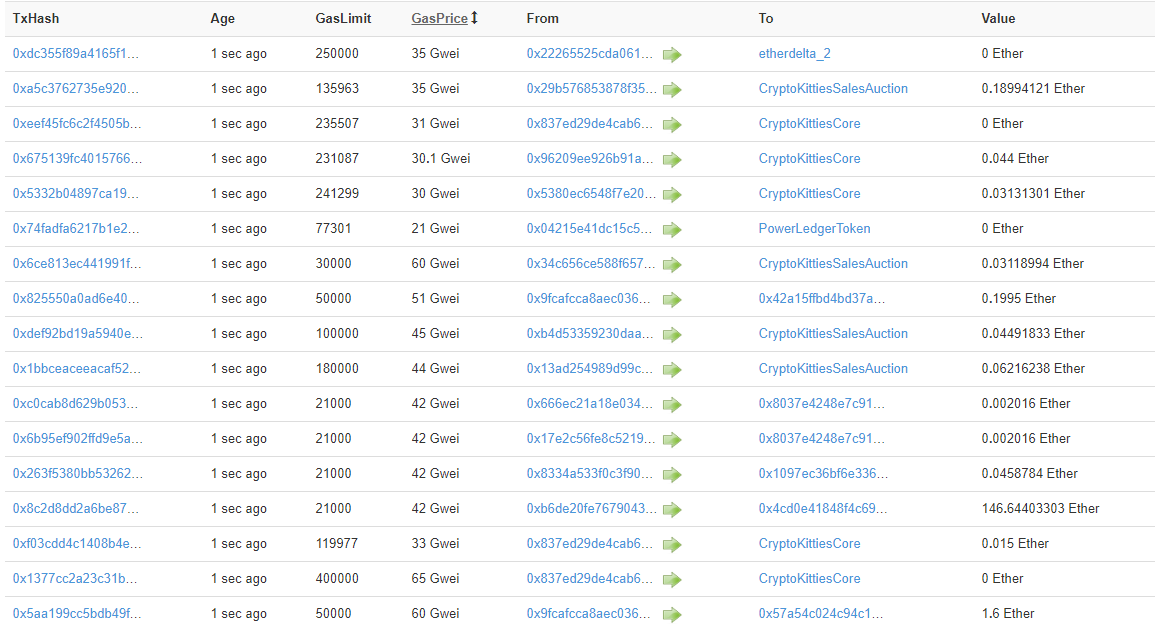Open sender address 0x96209ee926b91a...

pos(590,158)
